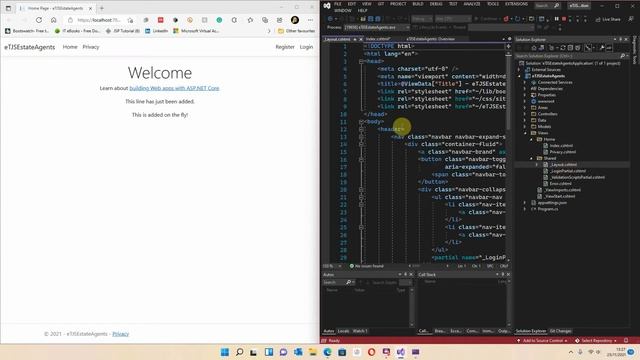Select Program.cs in Solution Explorer
This screenshot has height=360, width=640.
pyautogui.click(x=547, y=209)
